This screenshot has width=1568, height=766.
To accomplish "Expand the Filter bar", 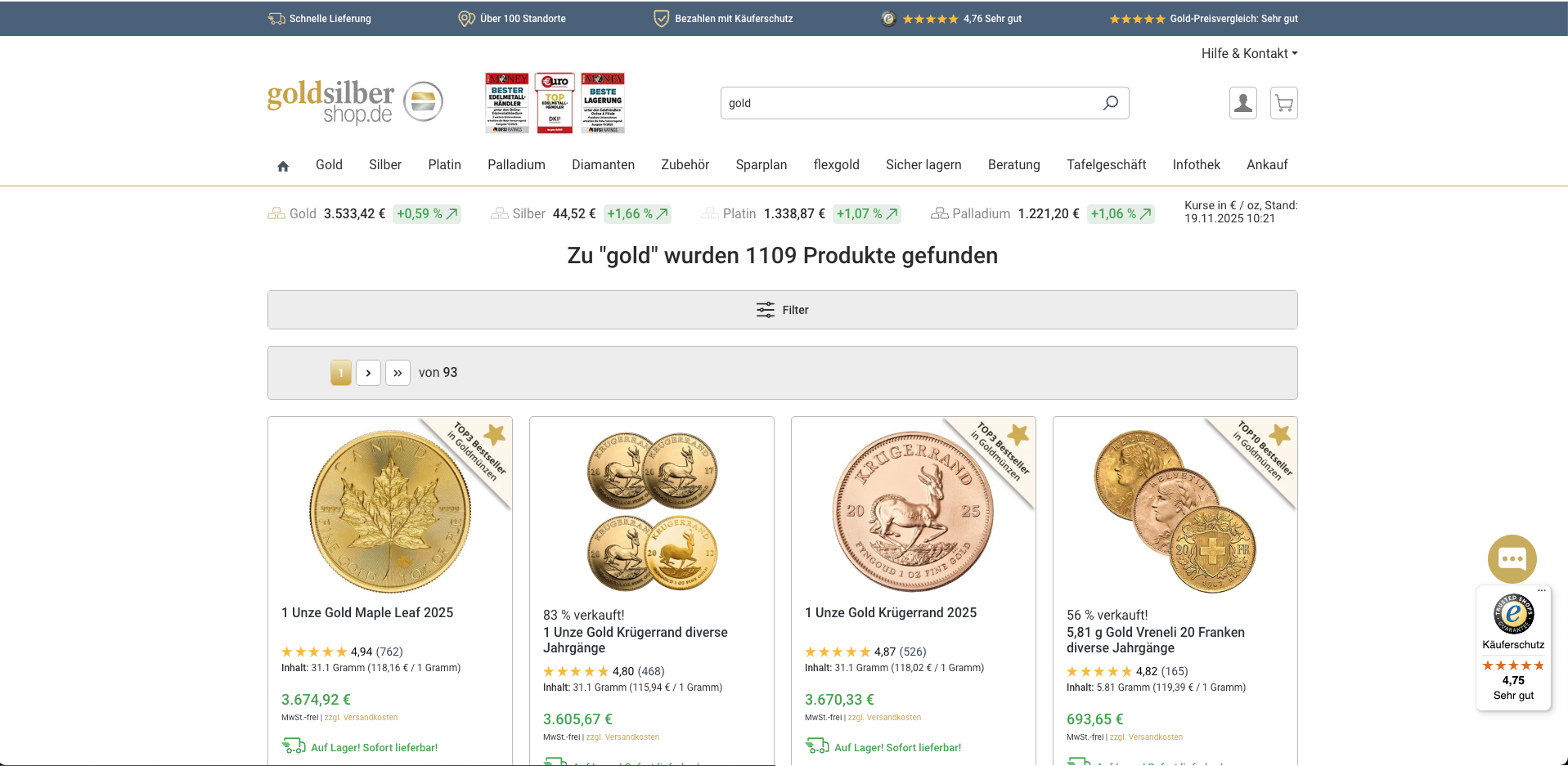I will [783, 310].
